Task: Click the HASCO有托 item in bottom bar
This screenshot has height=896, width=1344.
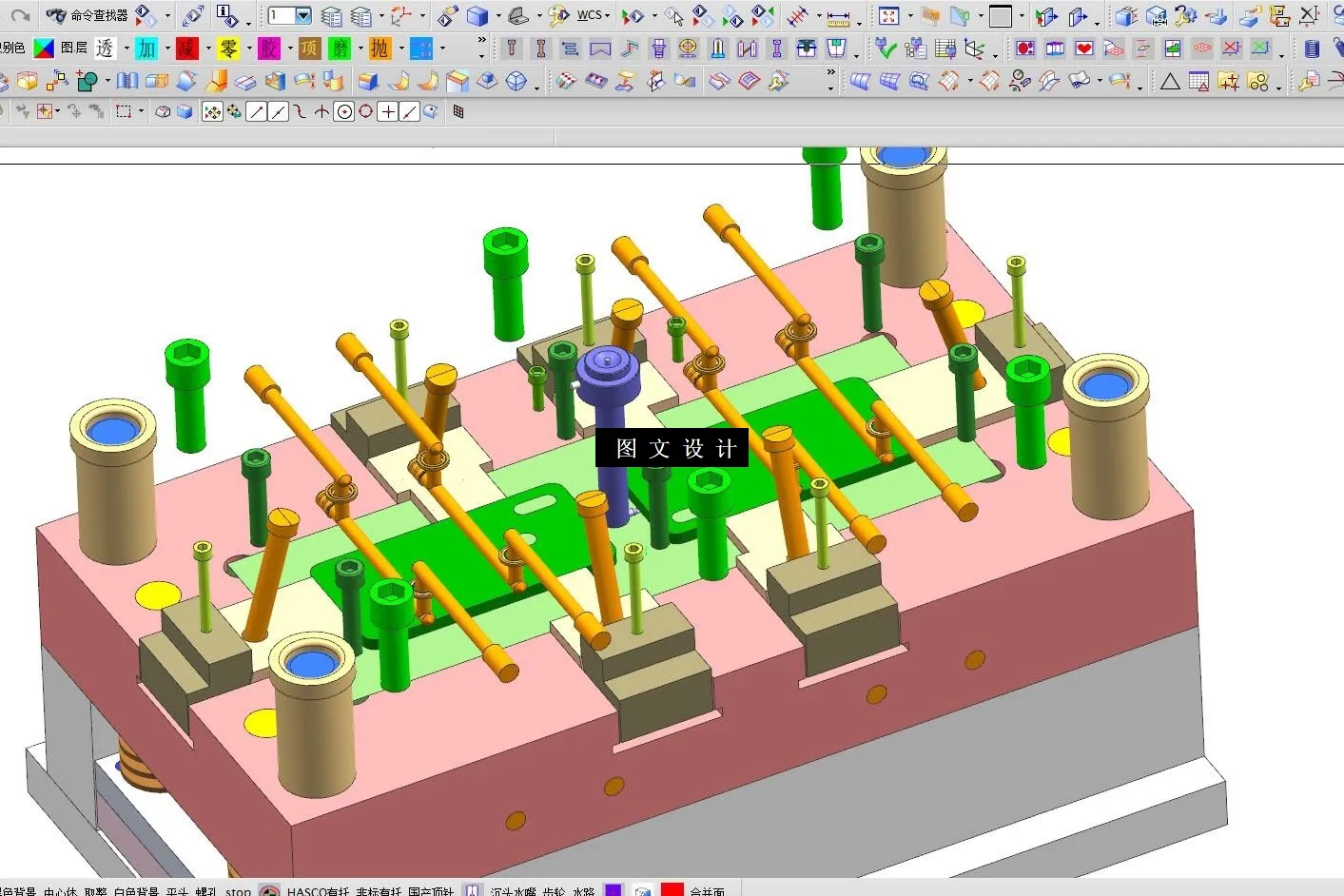Action: tap(318, 891)
